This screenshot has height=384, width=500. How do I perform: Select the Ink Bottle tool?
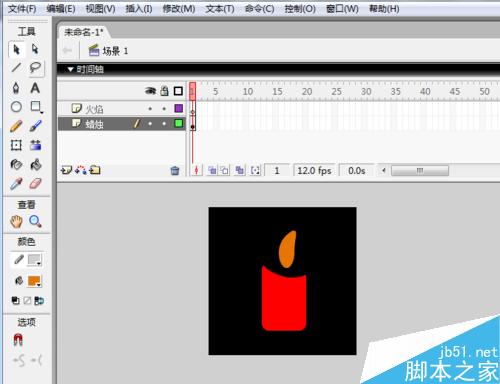16,164
